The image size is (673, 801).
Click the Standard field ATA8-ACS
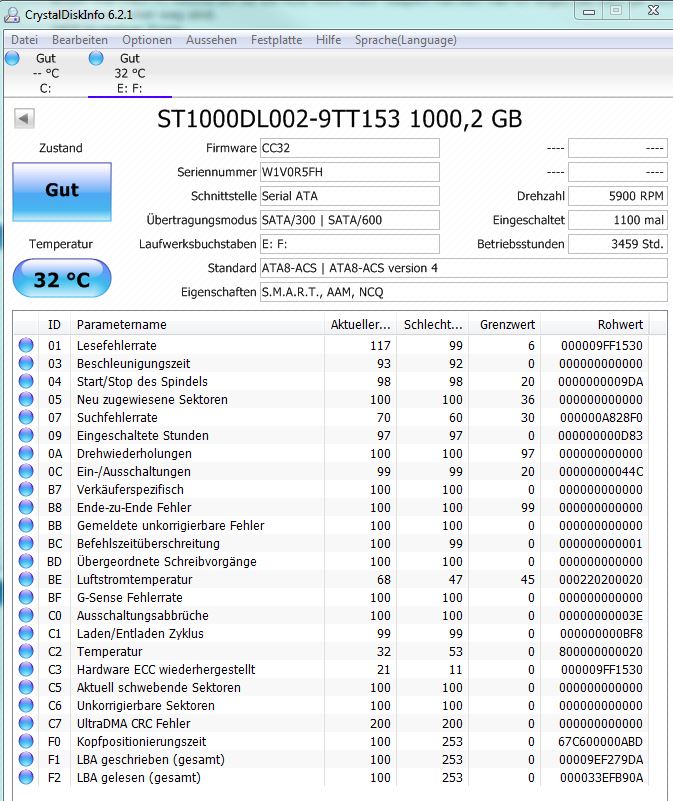pos(463,268)
